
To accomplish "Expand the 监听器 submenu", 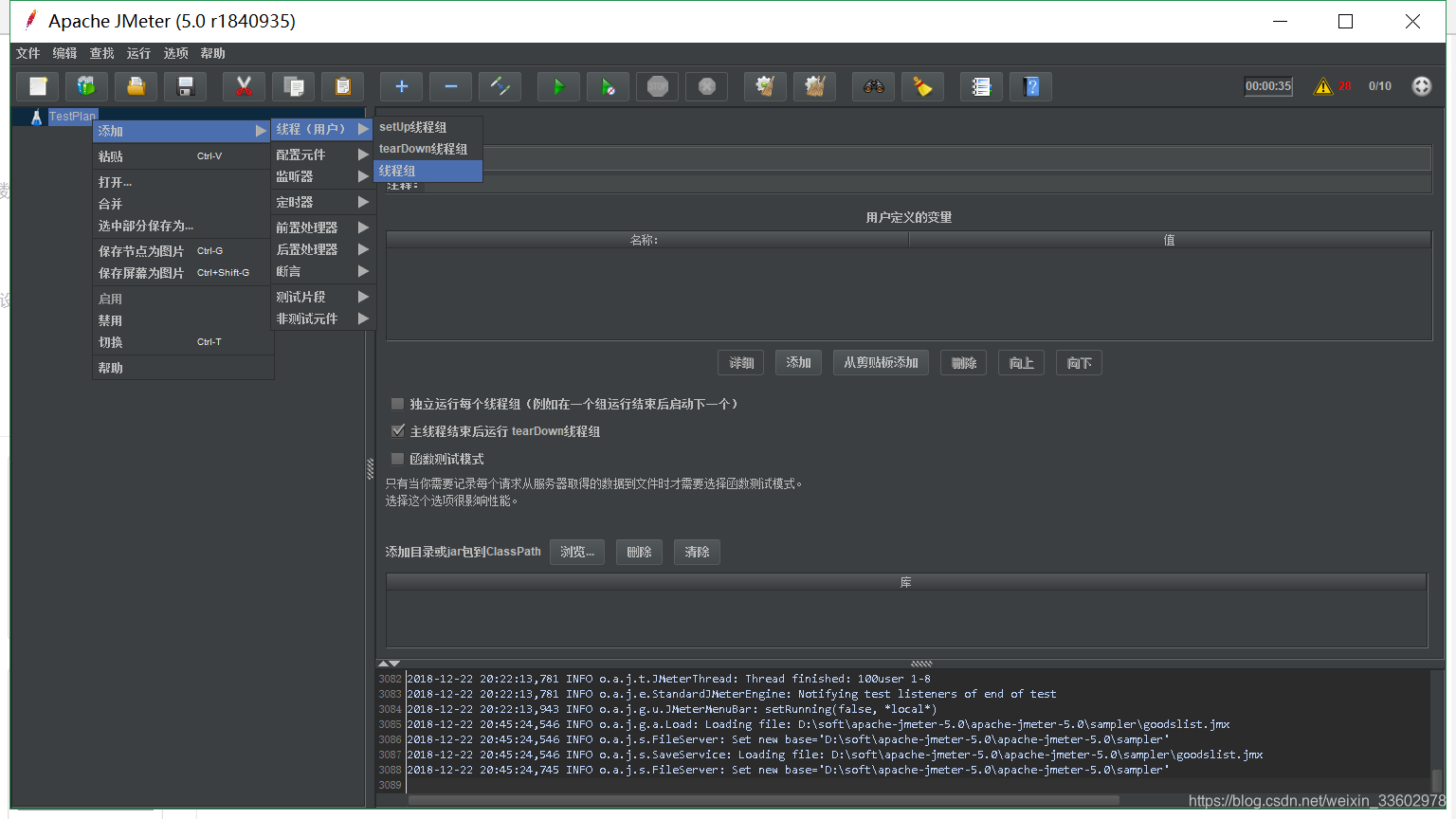I will (322, 176).
